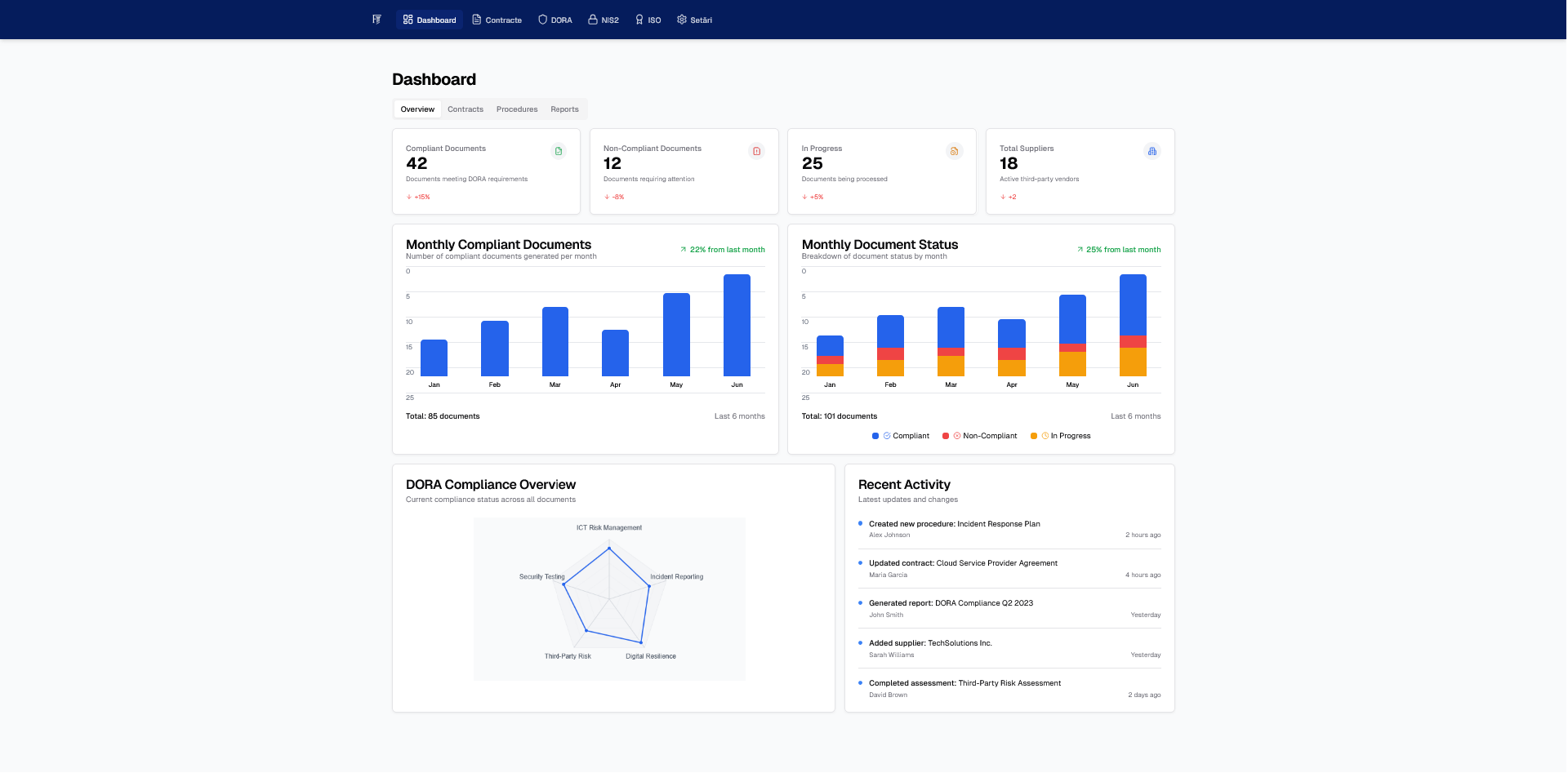Open the Procedures tab
The image size is (1568, 773).
click(516, 109)
